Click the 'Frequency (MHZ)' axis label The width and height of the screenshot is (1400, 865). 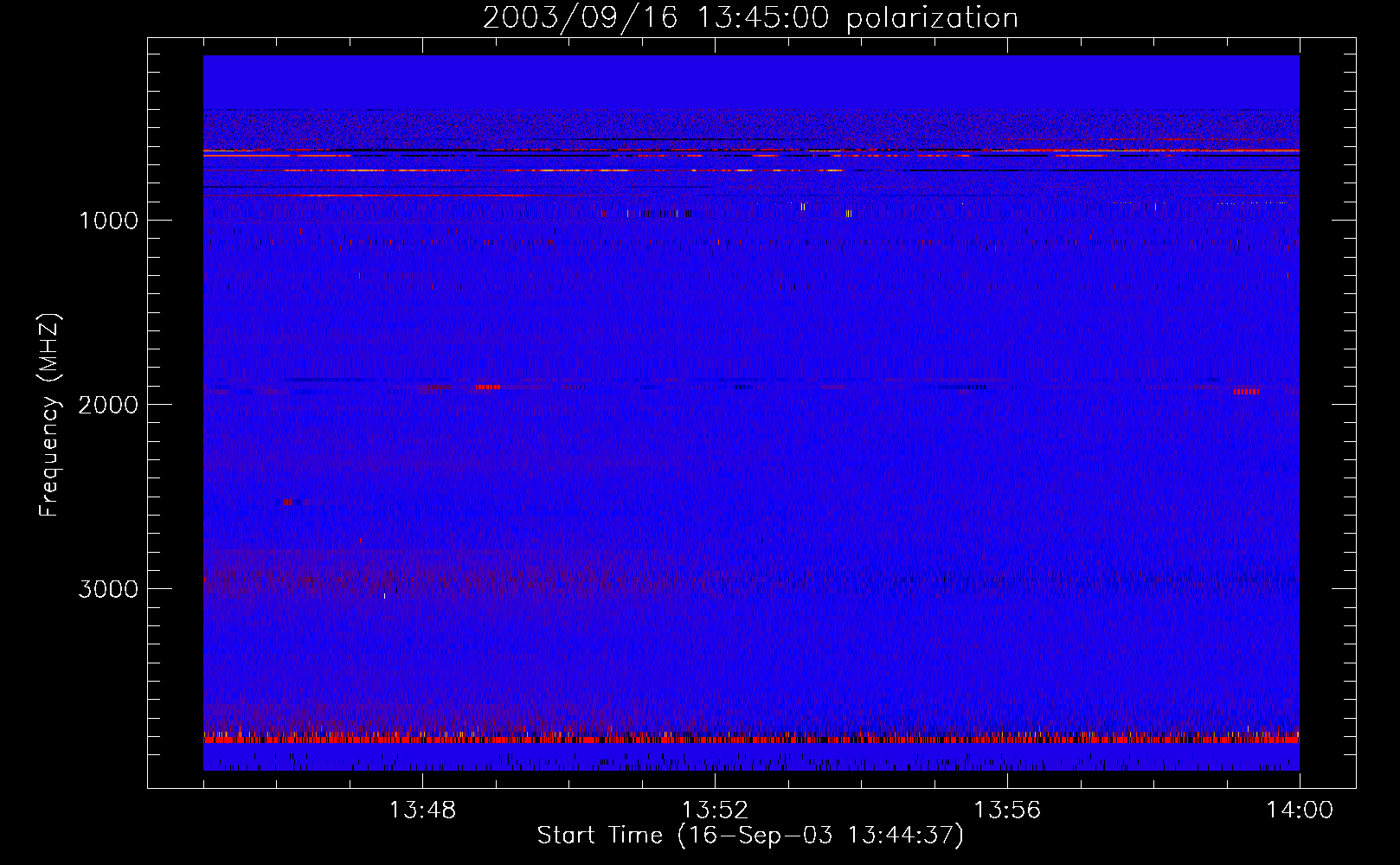(50, 415)
